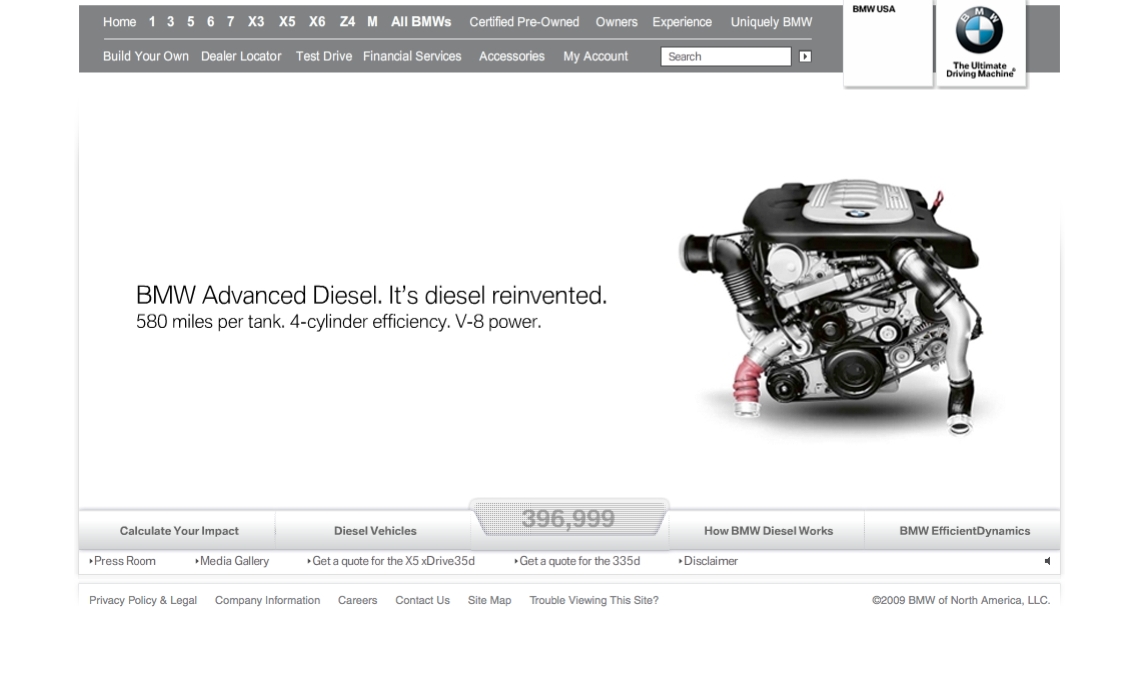Open the Contact Us link
The image size is (1136, 674).
[x=422, y=600]
